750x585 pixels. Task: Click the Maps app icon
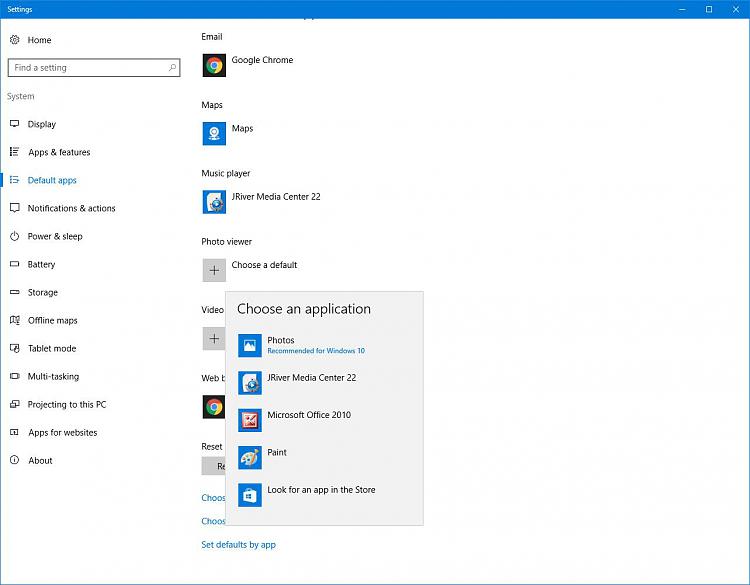point(214,133)
